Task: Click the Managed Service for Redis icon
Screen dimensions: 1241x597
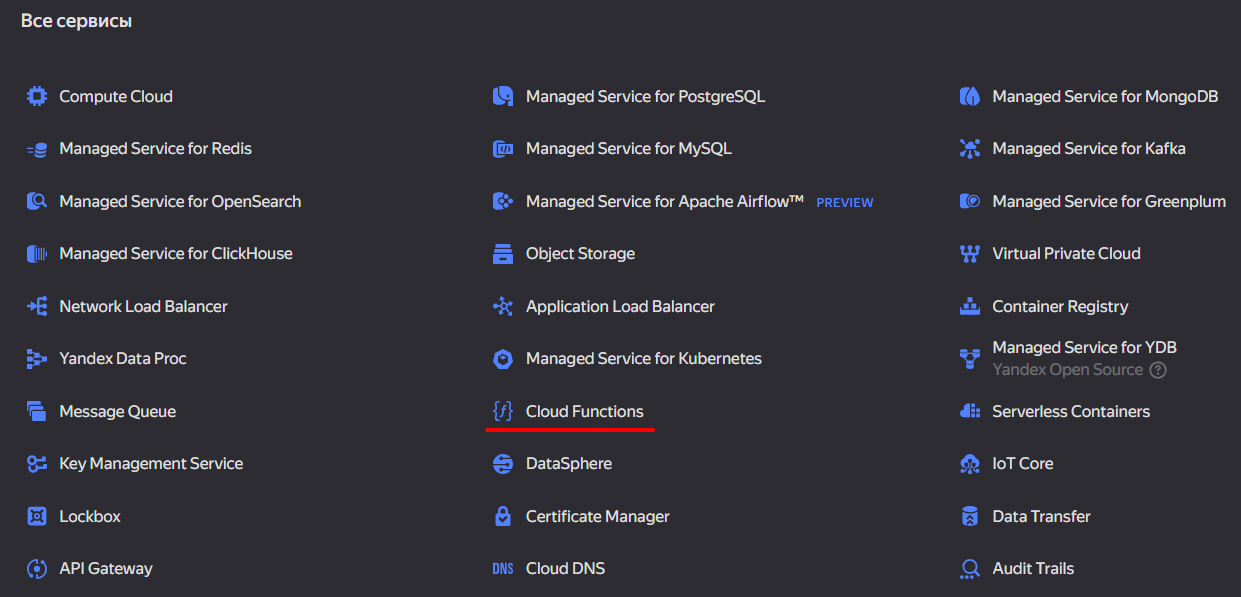Action: click(x=37, y=149)
